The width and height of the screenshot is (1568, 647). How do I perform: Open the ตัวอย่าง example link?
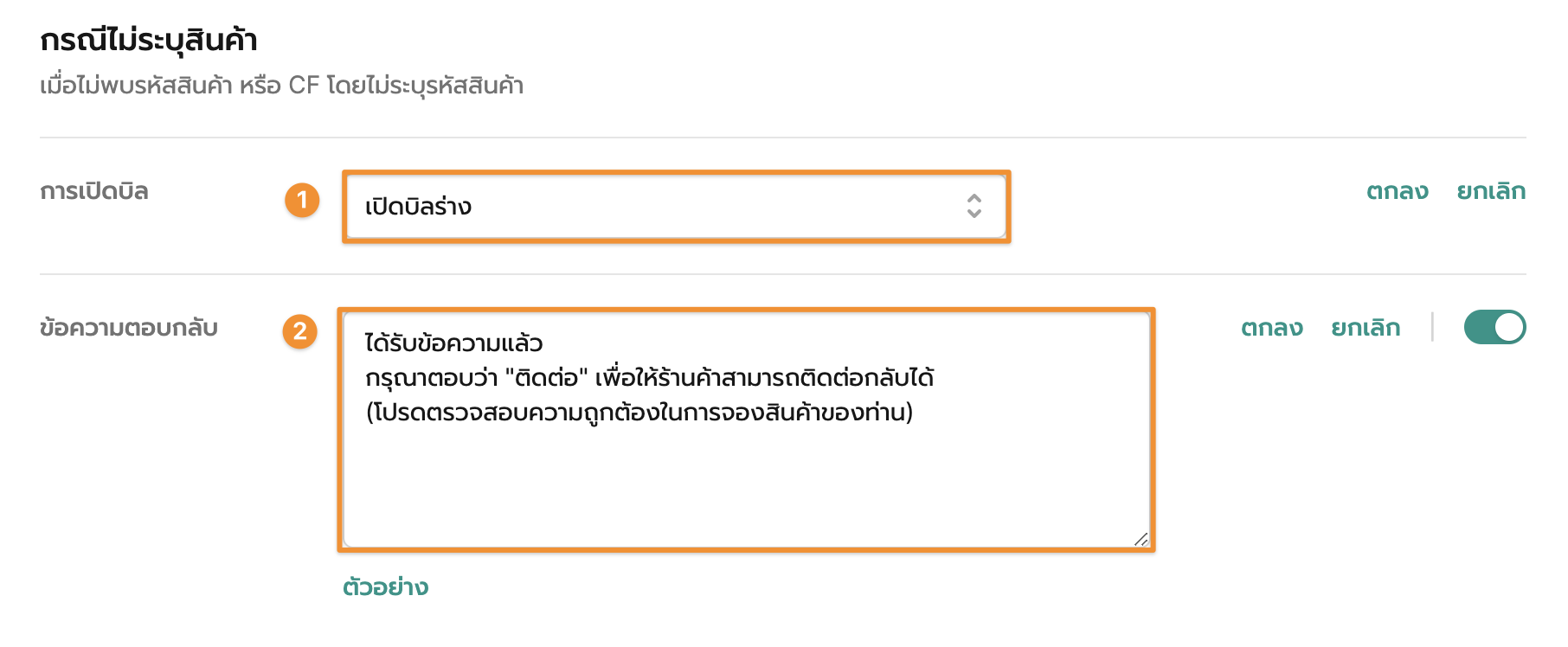385,587
